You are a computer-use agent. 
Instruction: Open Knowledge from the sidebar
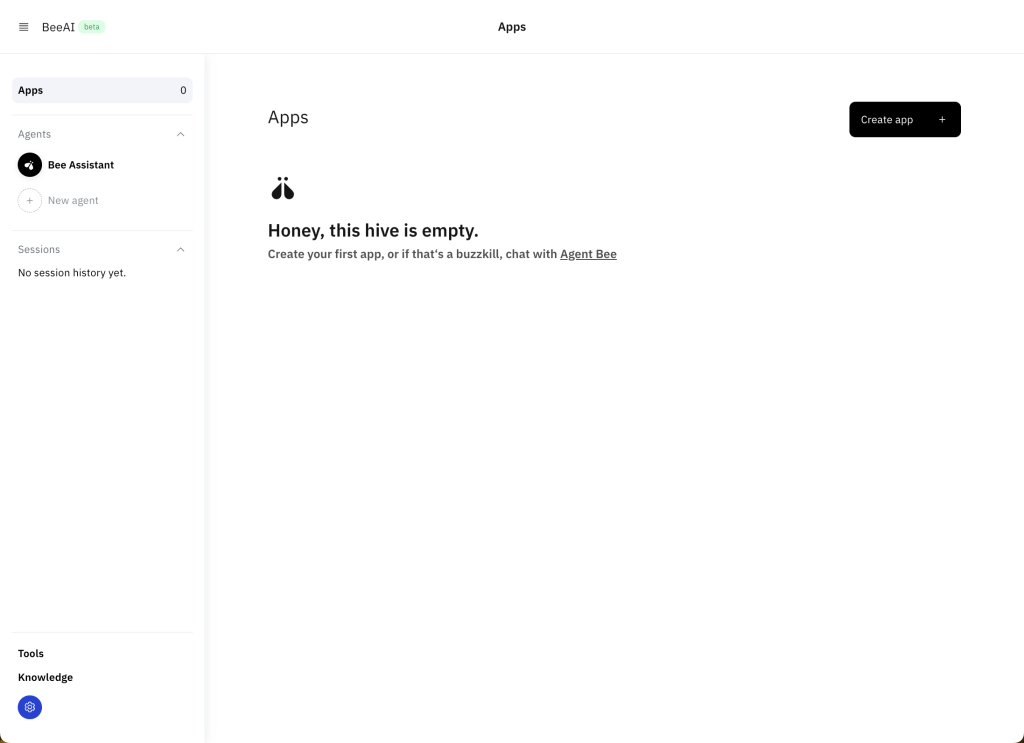pyautogui.click(x=45, y=677)
